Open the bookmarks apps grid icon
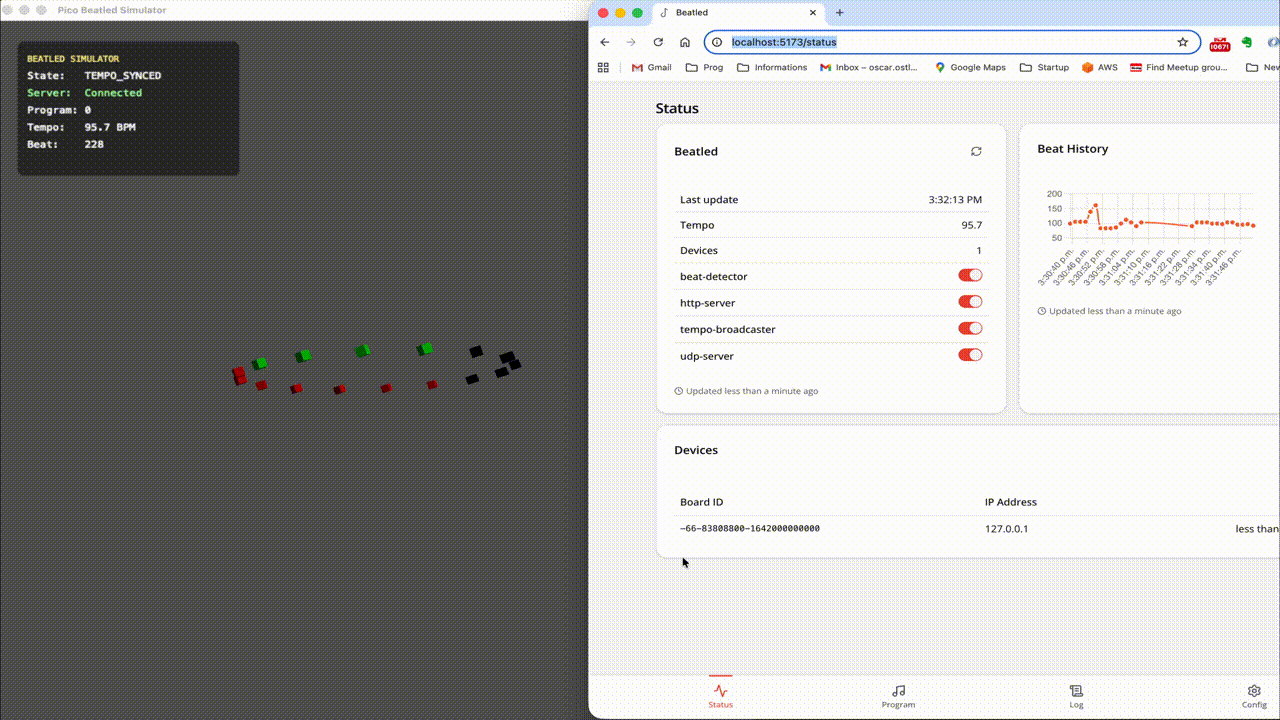Image resolution: width=1280 pixels, height=720 pixels. (603, 67)
